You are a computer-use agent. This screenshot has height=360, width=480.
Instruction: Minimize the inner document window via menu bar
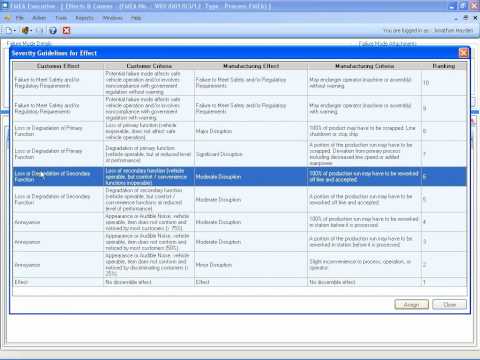click(455, 18)
